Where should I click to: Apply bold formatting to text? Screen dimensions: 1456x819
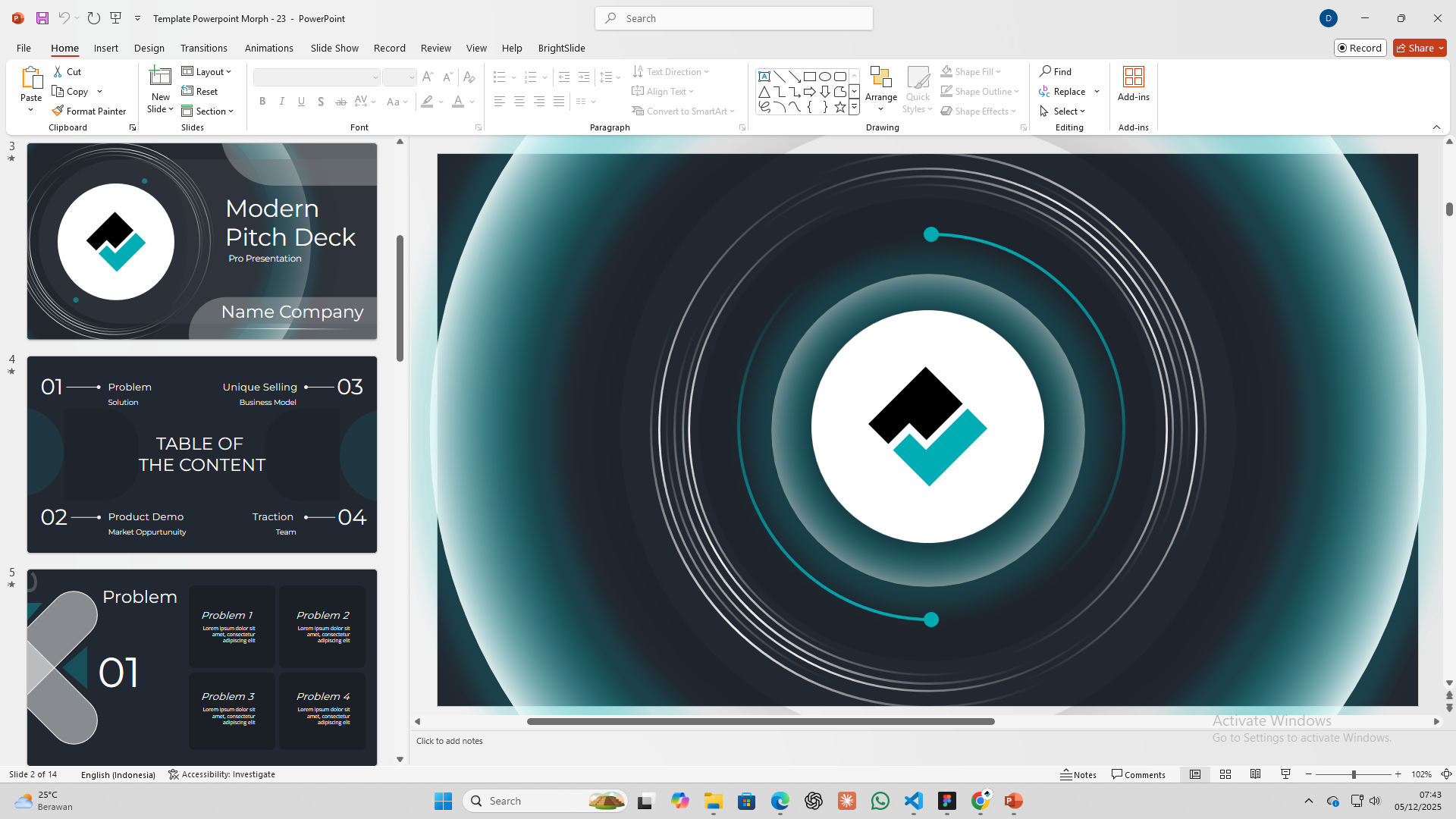click(x=262, y=101)
